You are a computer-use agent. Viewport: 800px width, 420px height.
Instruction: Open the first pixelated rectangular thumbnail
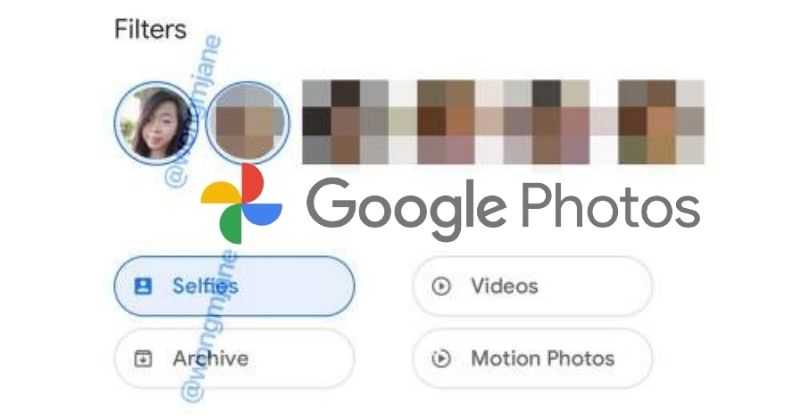coord(345,122)
